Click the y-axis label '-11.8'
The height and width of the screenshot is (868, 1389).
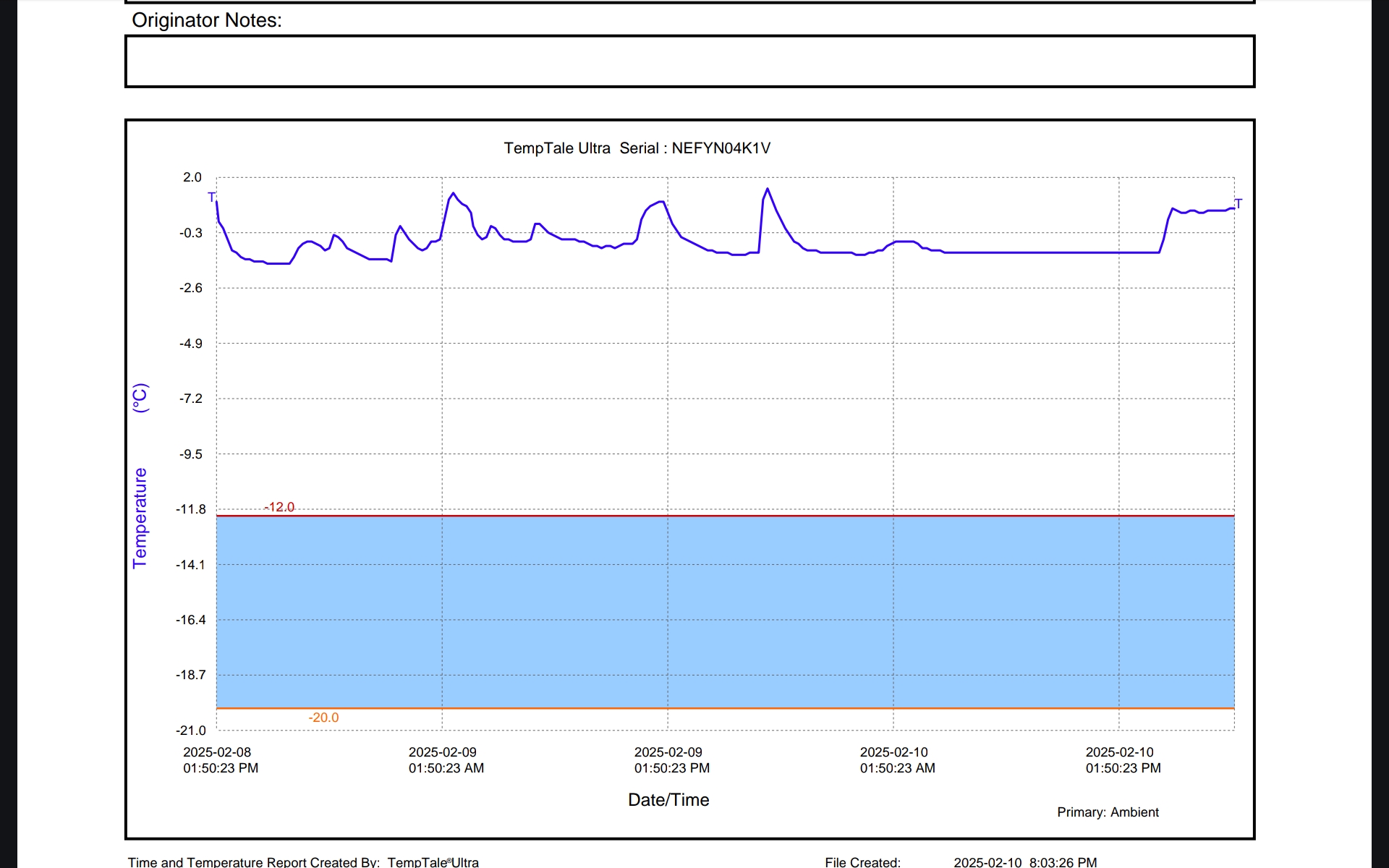(x=190, y=509)
